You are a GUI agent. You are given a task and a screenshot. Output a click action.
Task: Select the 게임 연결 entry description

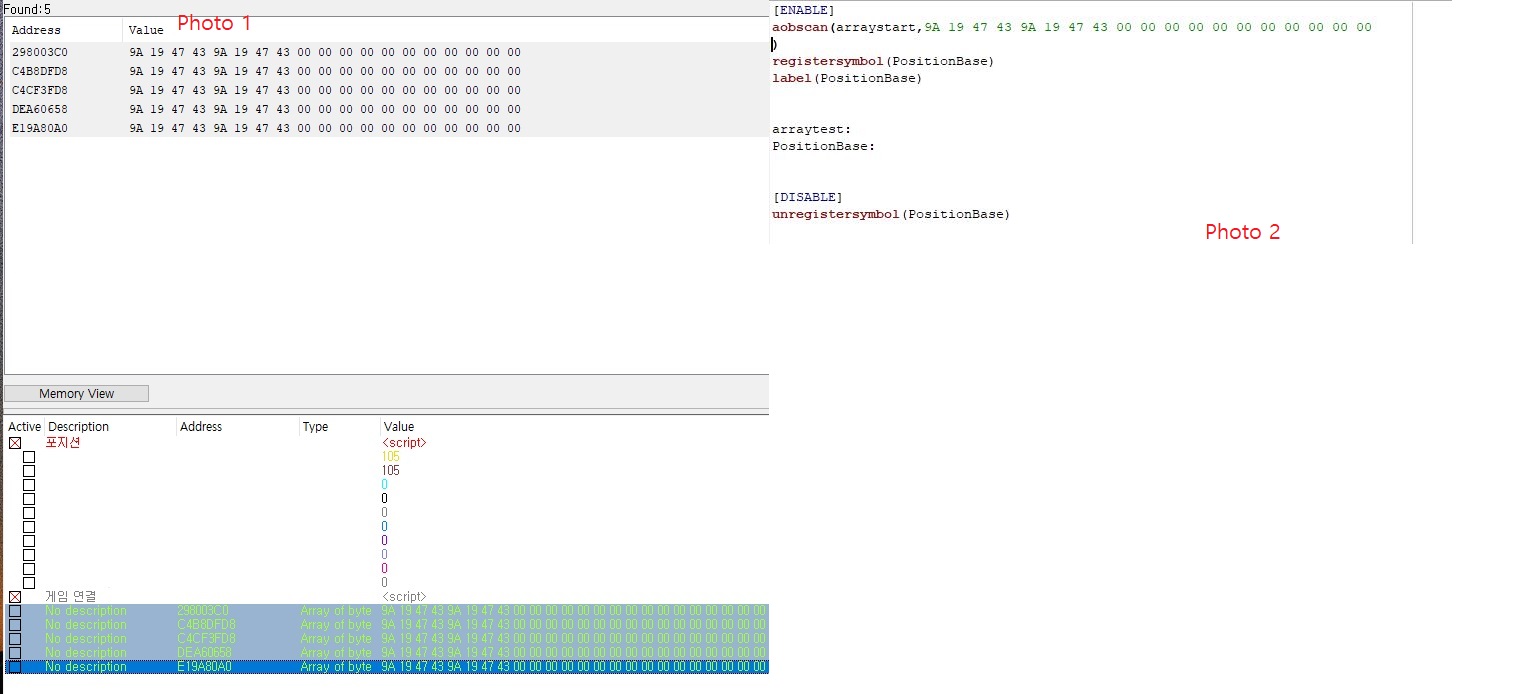(71, 597)
